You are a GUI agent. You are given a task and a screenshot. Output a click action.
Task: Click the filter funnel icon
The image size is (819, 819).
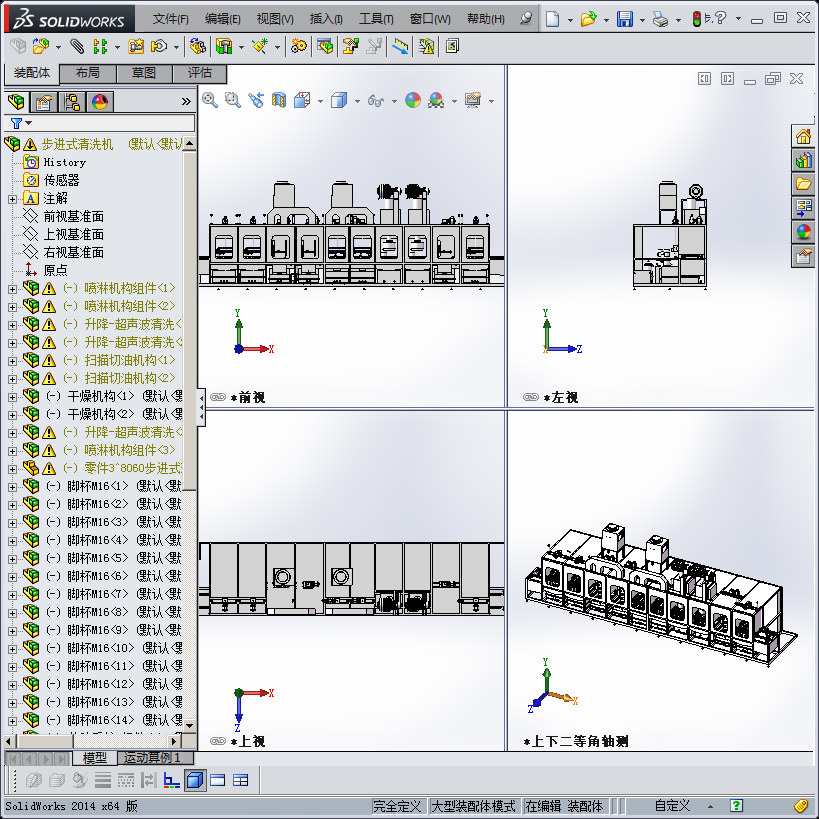tap(16, 123)
